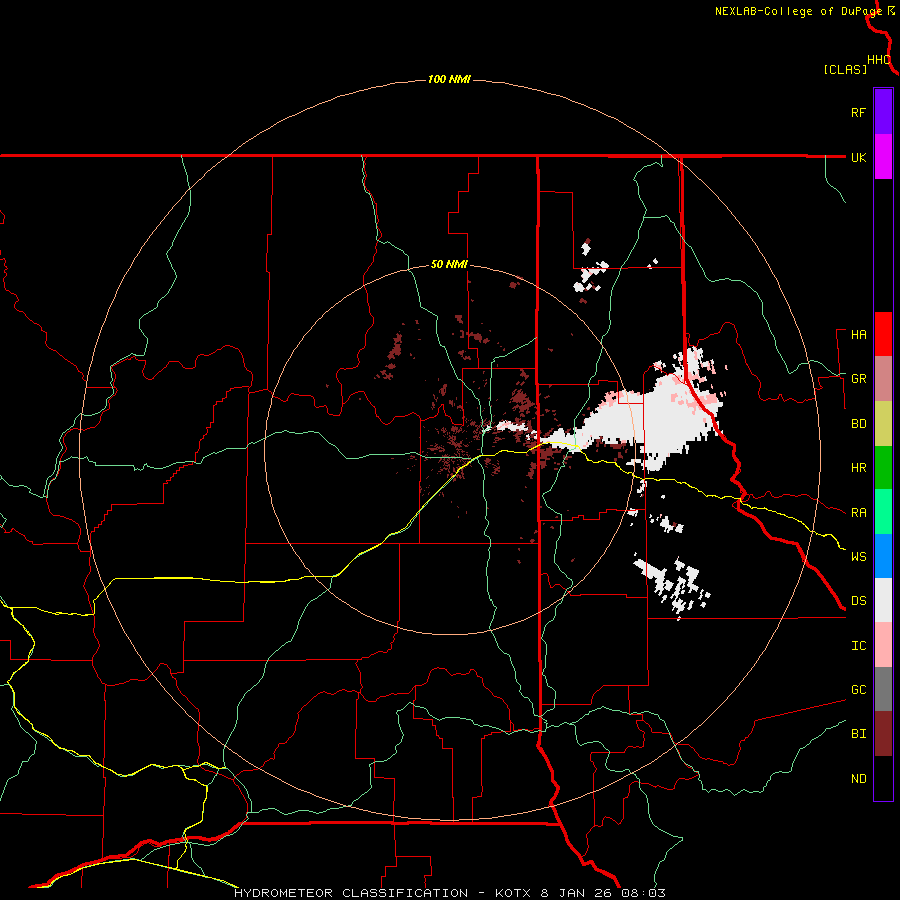Click the 50 NMI range ring label
This screenshot has height=900, width=900.
pyautogui.click(x=449, y=264)
